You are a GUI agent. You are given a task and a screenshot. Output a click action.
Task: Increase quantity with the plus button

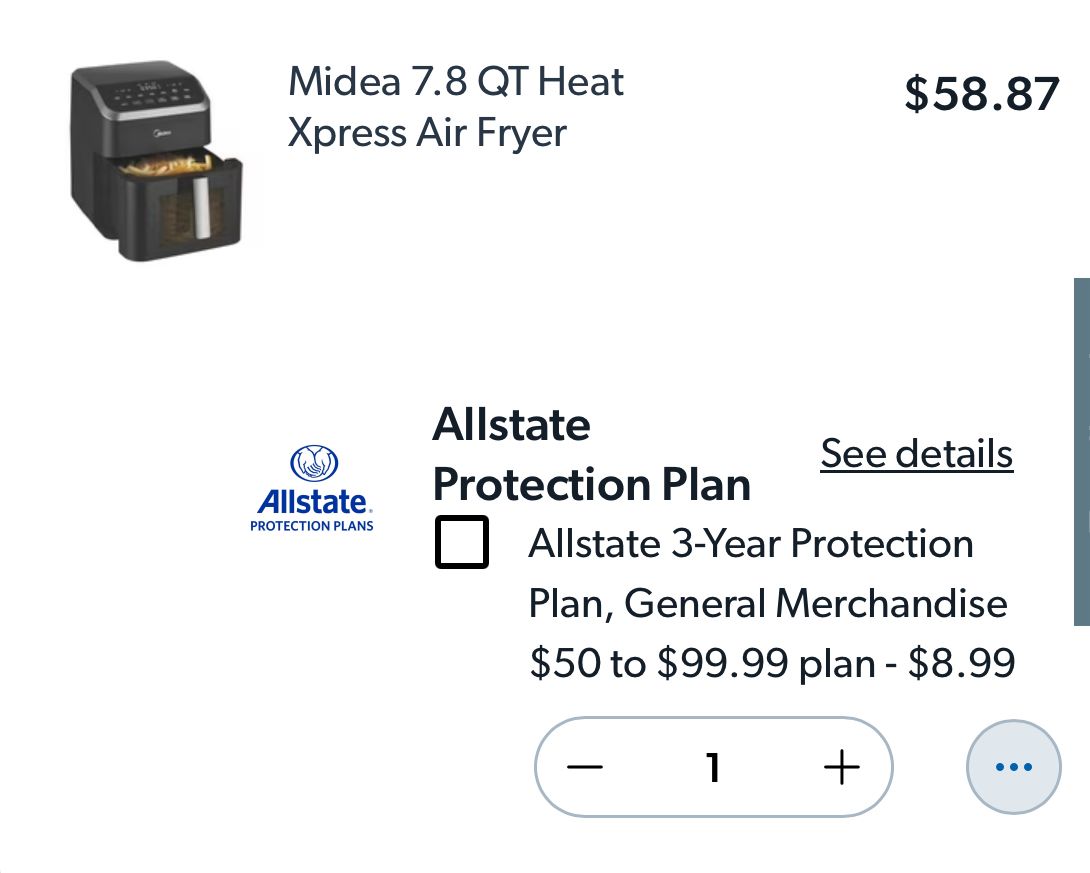coord(842,767)
